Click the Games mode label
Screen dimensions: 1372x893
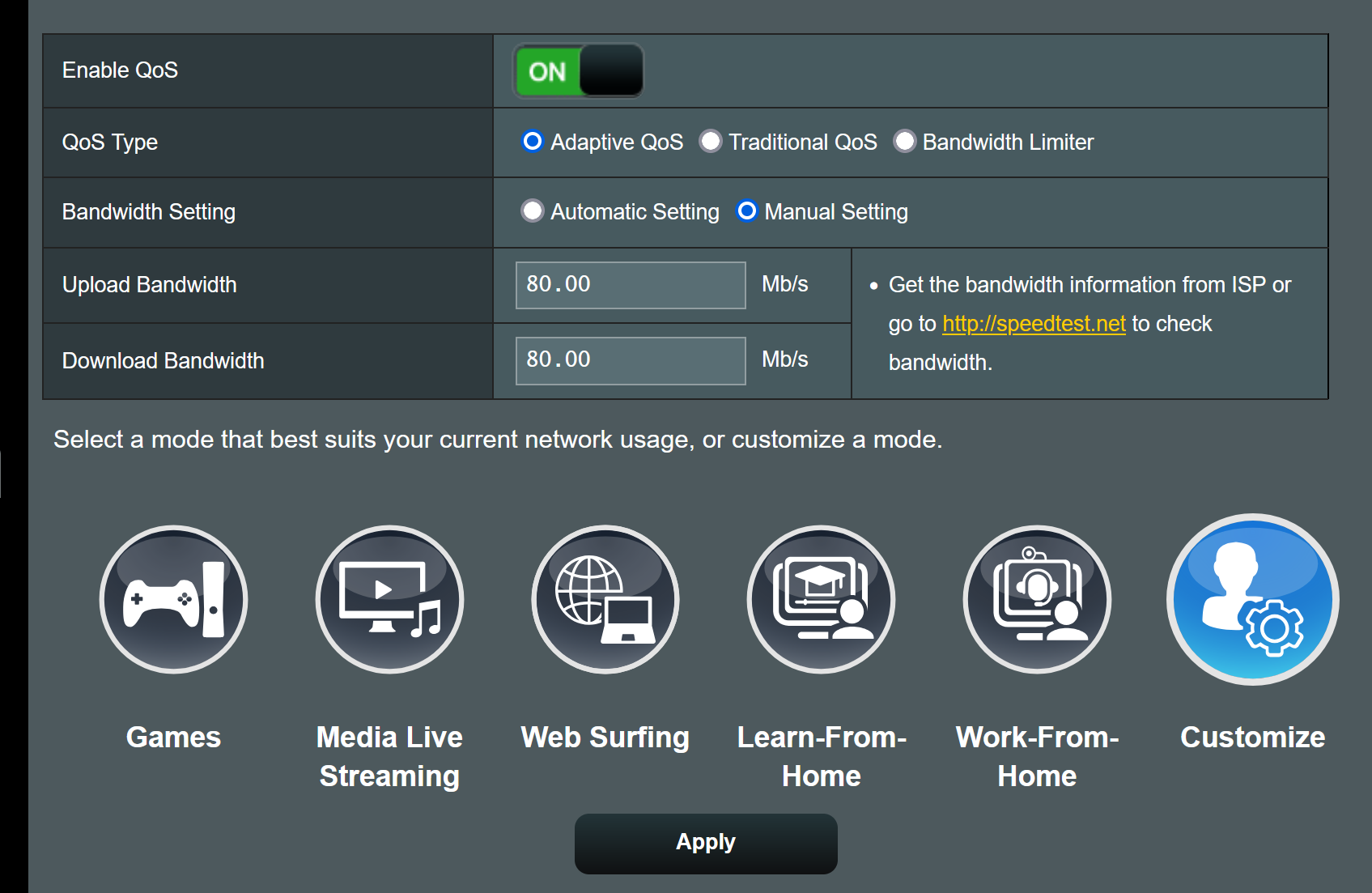tap(173, 738)
